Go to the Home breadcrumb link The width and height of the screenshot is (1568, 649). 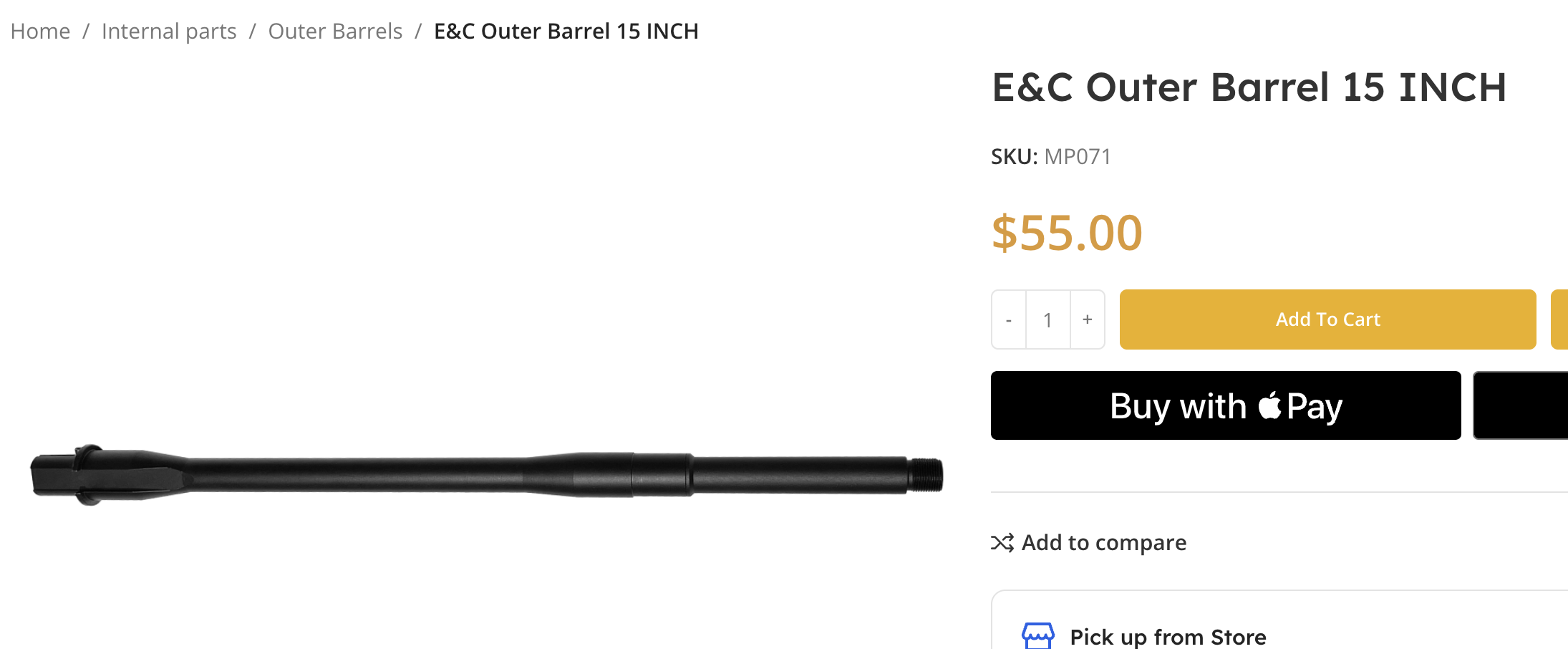[40, 32]
